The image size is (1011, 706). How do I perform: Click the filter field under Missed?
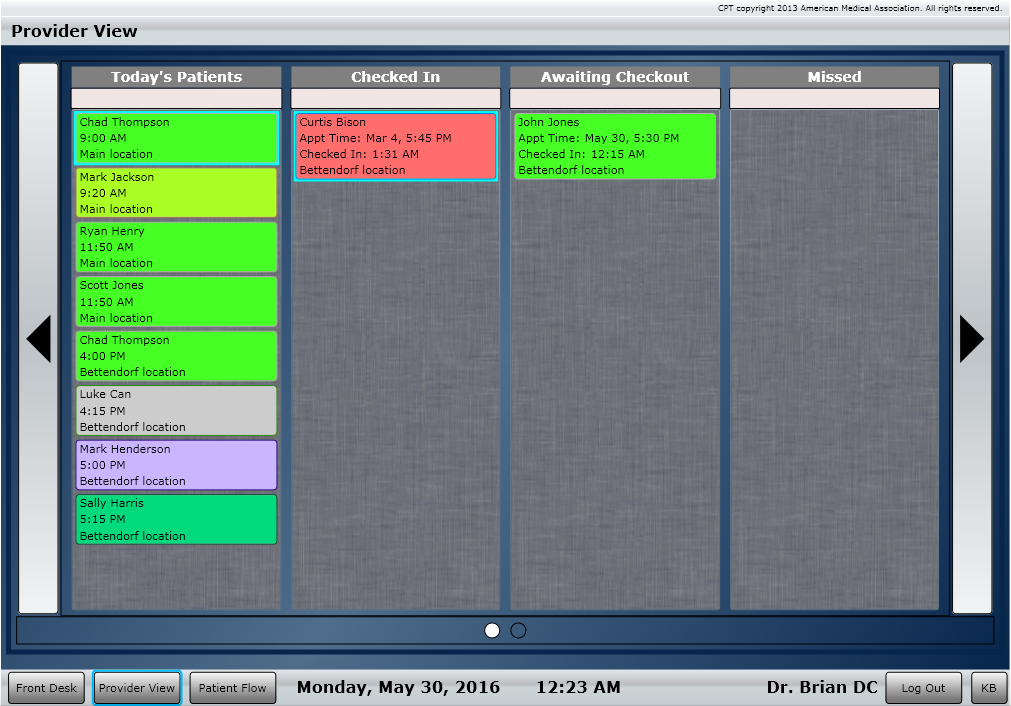[x=834, y=98]
